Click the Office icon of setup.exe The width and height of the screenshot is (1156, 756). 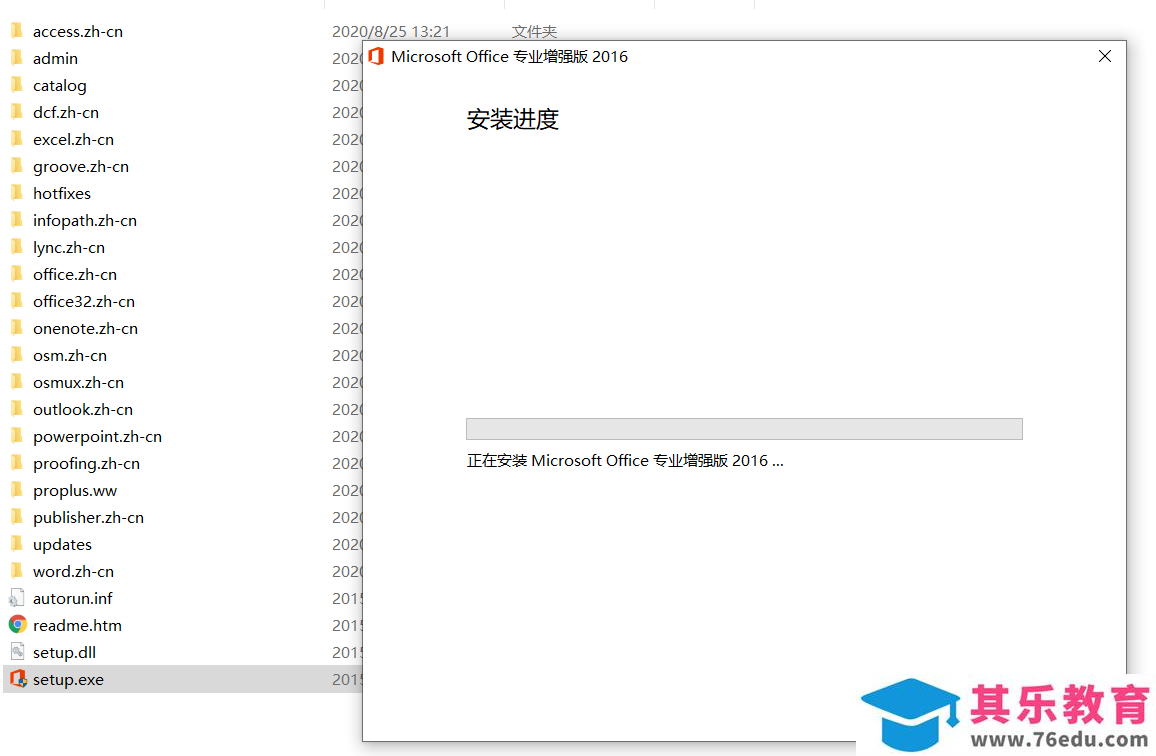coord(18,679)
